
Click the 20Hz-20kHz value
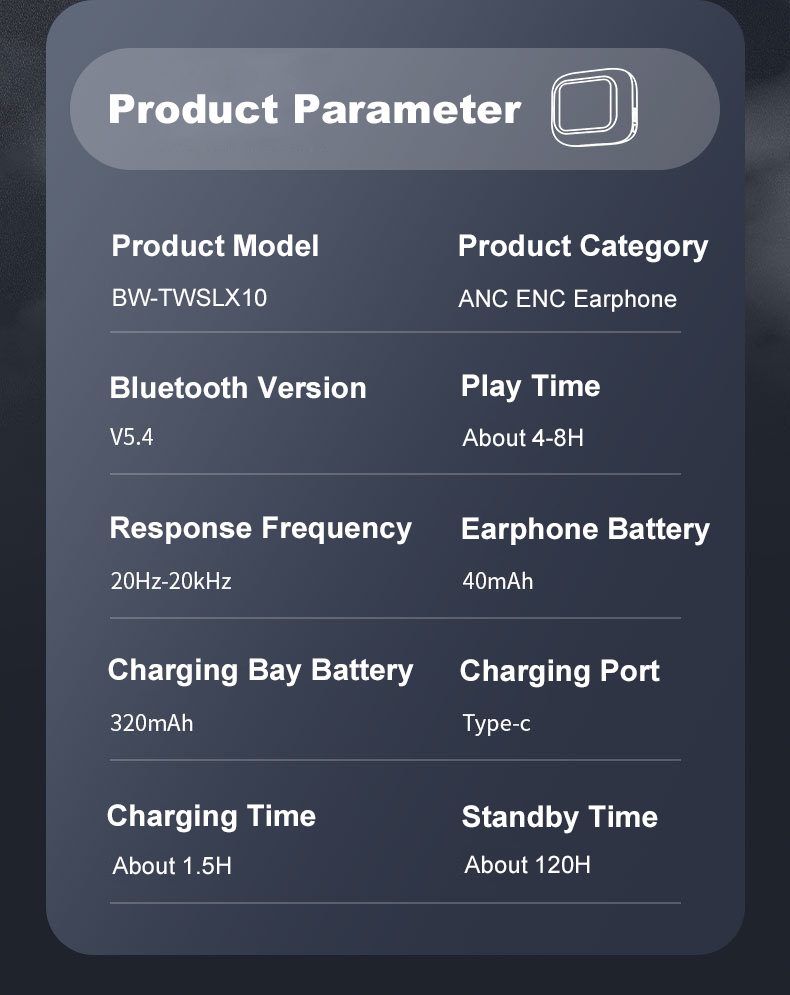point(171,581)
